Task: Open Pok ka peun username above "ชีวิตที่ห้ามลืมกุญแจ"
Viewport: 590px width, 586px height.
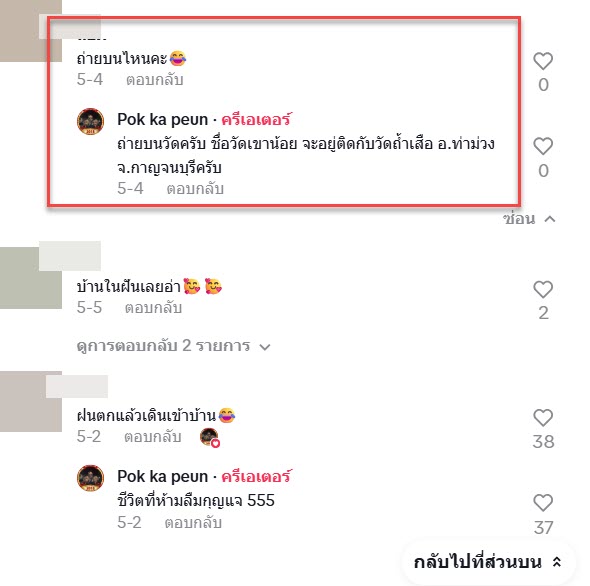Action: click(x=163, y=476)
